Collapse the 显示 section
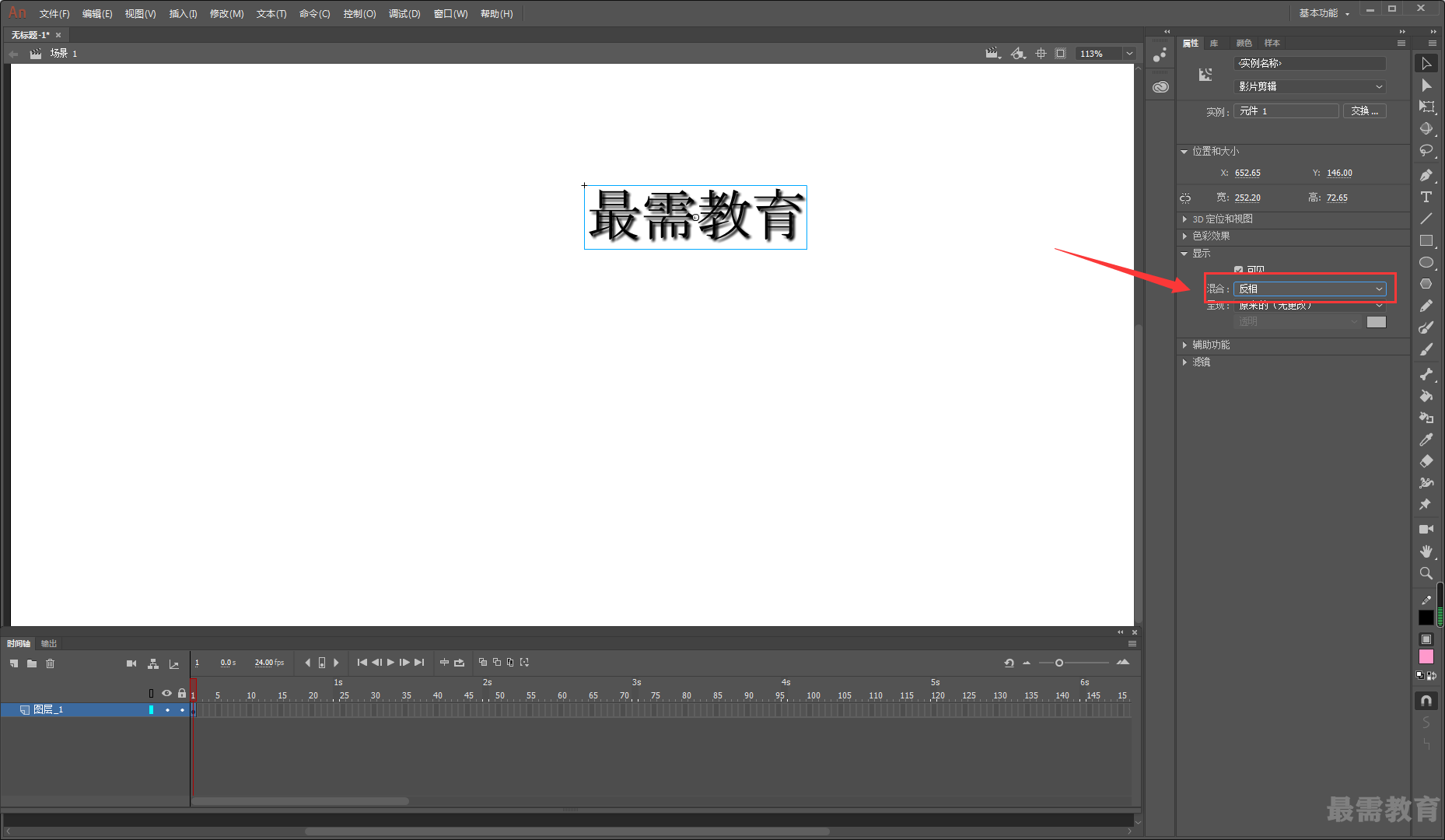The width and height of the screenshot is (1445, 840). [1184, 254]
